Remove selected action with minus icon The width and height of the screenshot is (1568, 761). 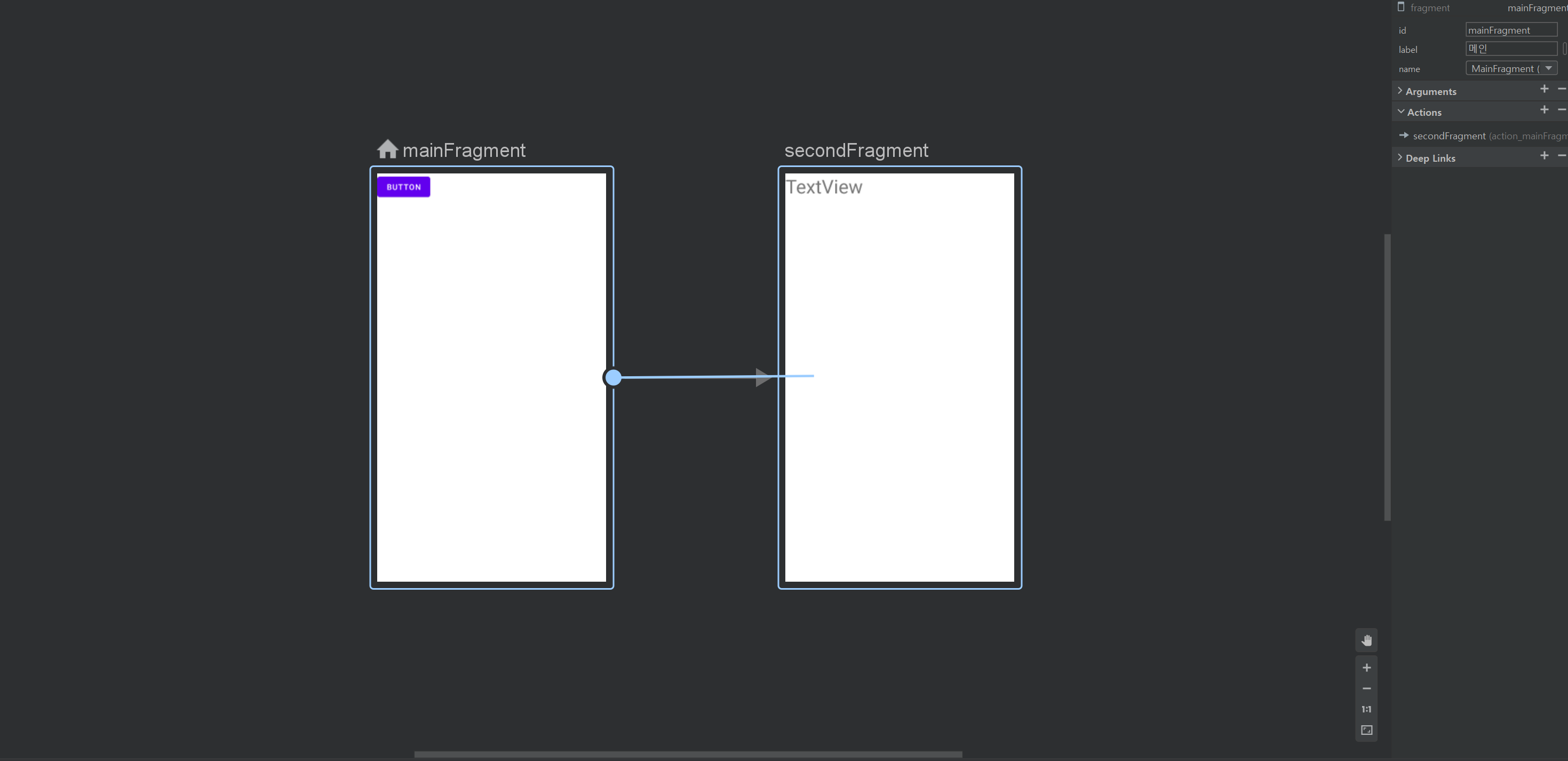[1561, 110]
